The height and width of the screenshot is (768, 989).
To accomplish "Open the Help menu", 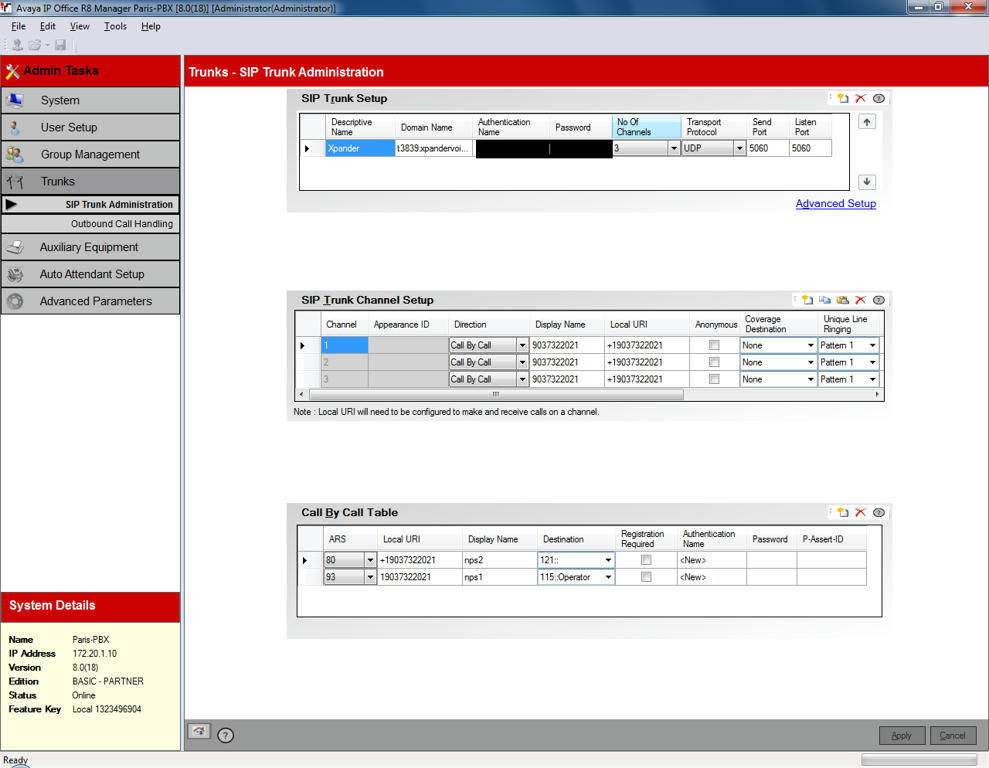I will point(151,26).
